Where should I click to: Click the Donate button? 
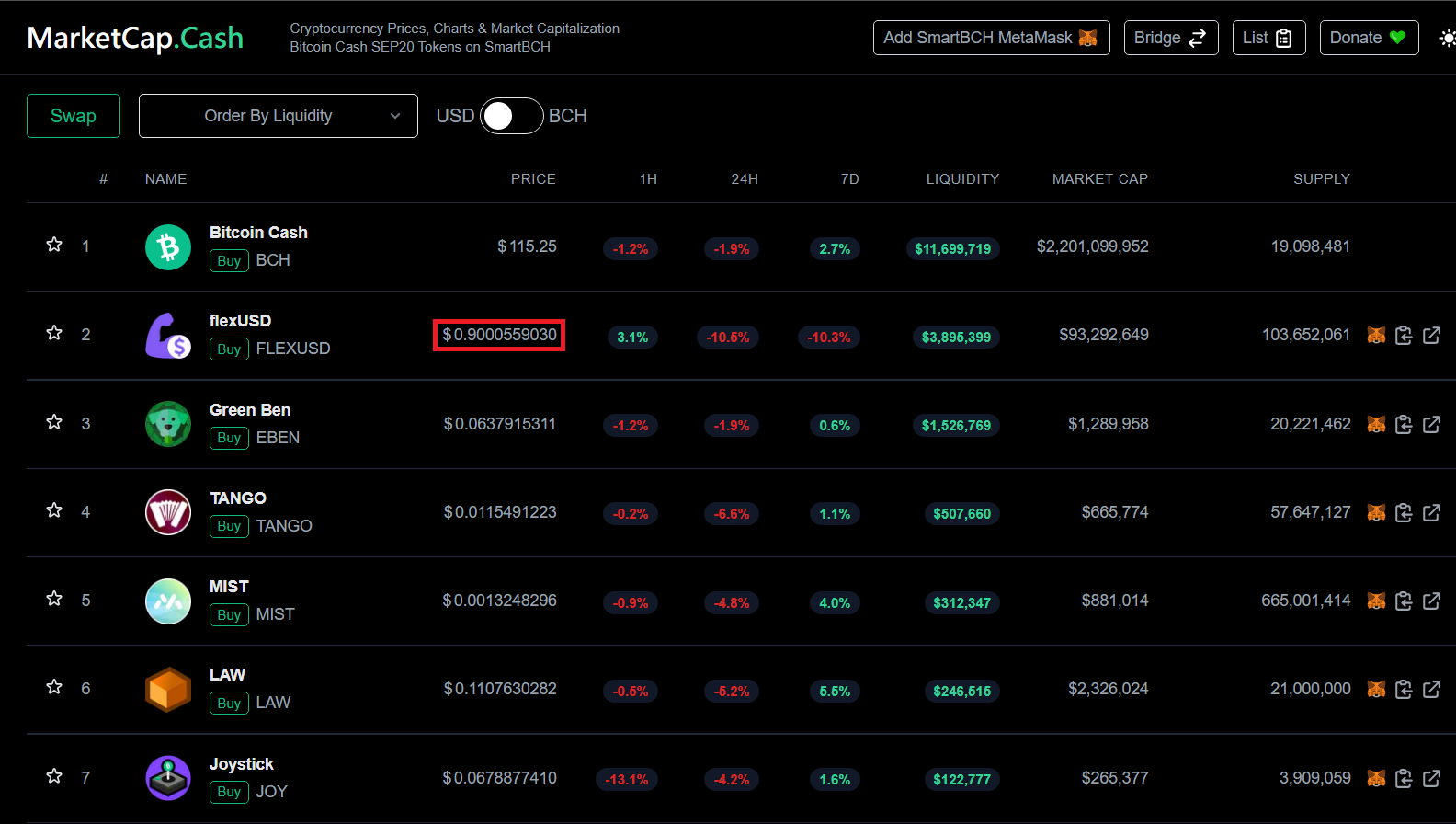[x=1370, y=38]
